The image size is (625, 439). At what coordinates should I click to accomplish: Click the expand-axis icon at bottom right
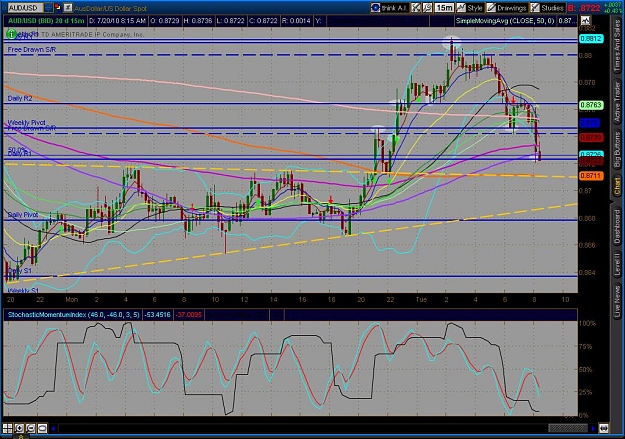point(604,428)
